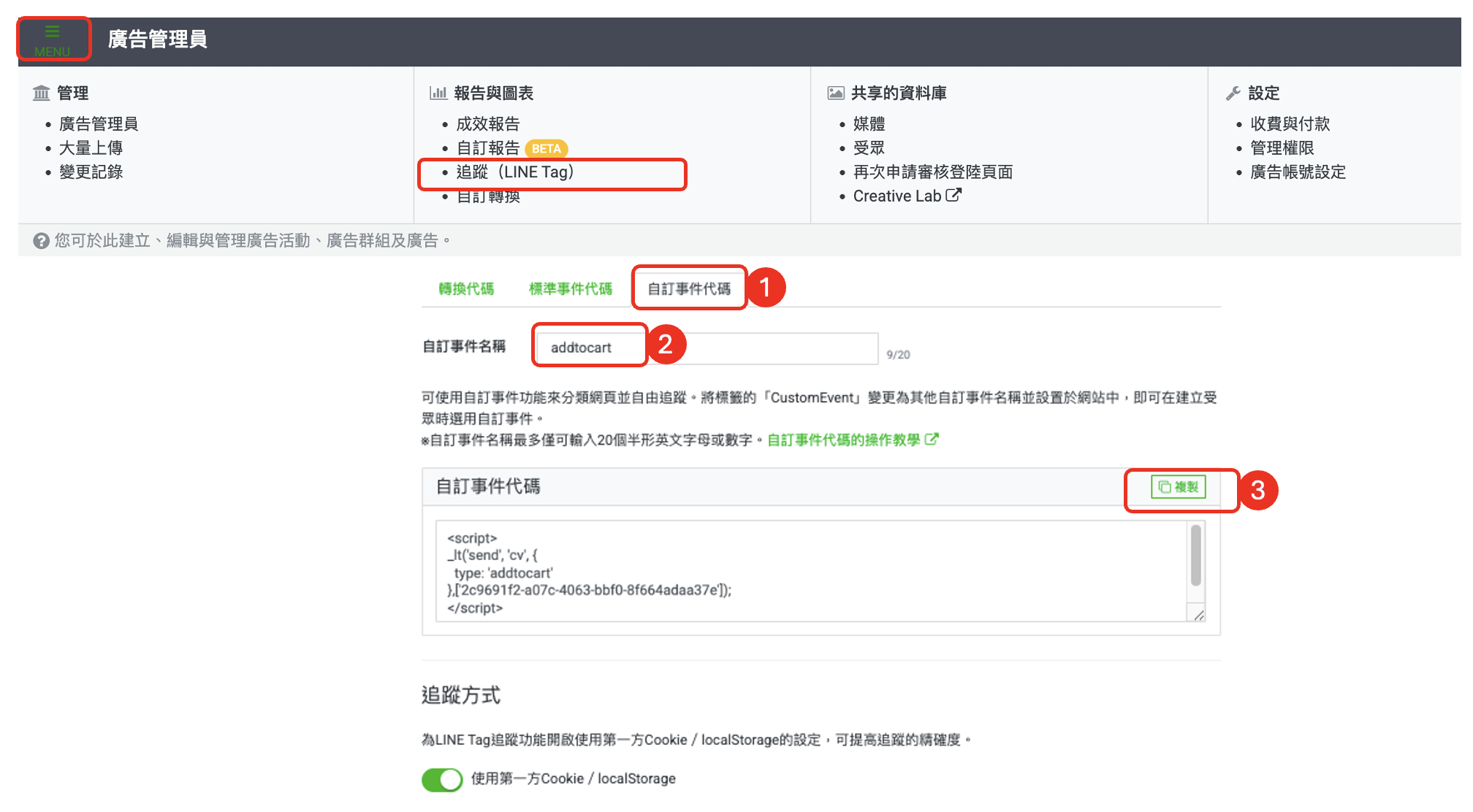Click external link icon after 自訂事件代碼的操作教學
This screenshot has height=812, width=1473.
pos(932,440)
